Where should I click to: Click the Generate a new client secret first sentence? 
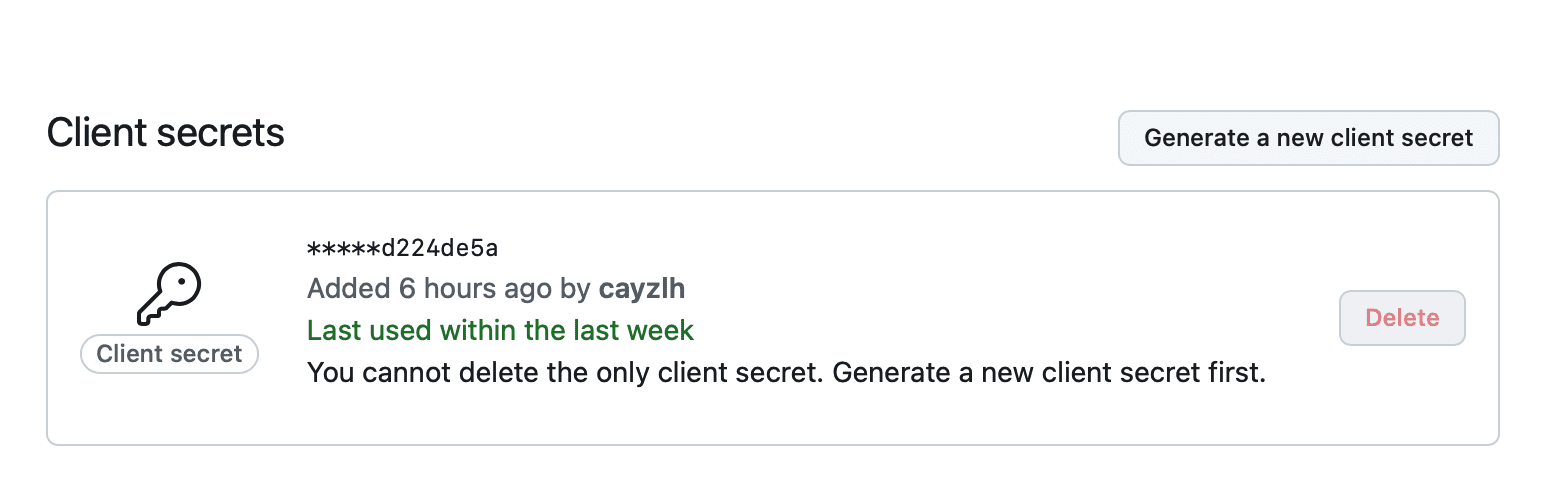(x=1049, y=374)
